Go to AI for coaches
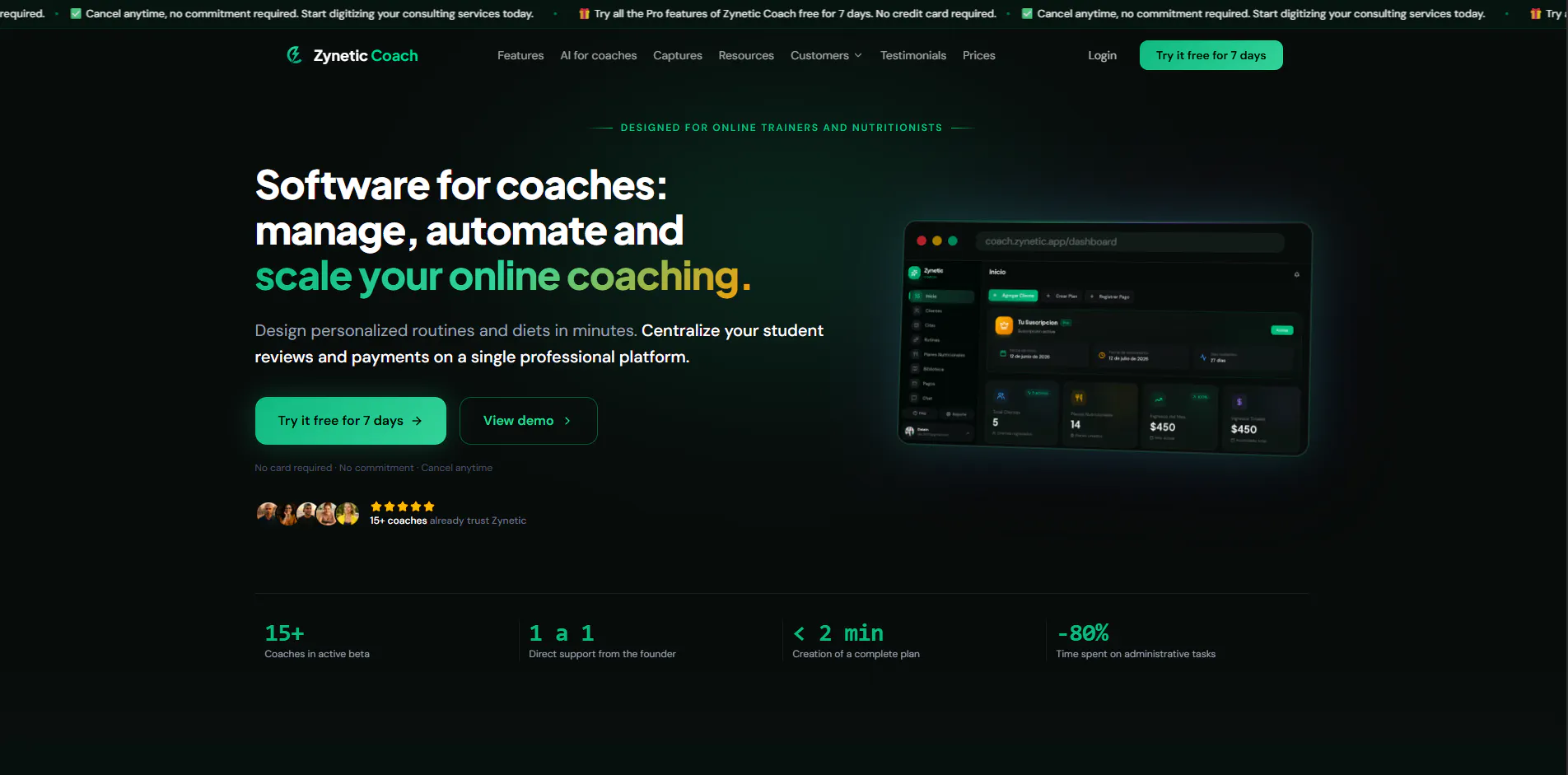 click(x=599, y=55)
